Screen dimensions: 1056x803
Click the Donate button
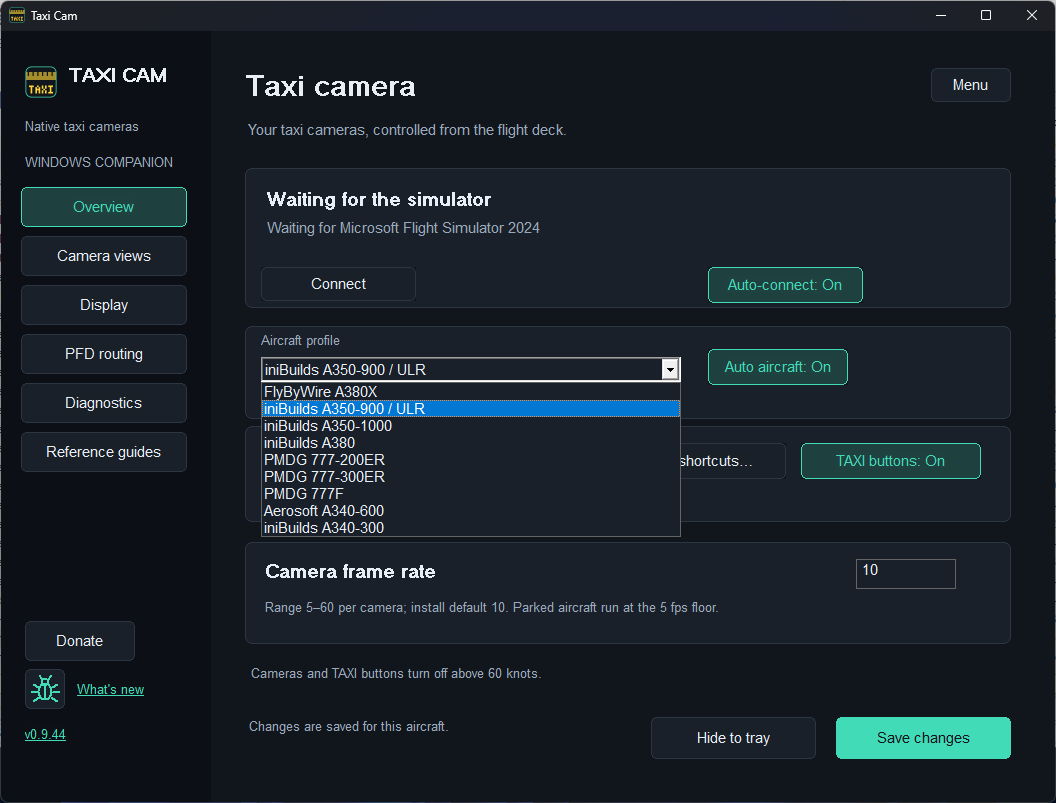tap(79, 641)
